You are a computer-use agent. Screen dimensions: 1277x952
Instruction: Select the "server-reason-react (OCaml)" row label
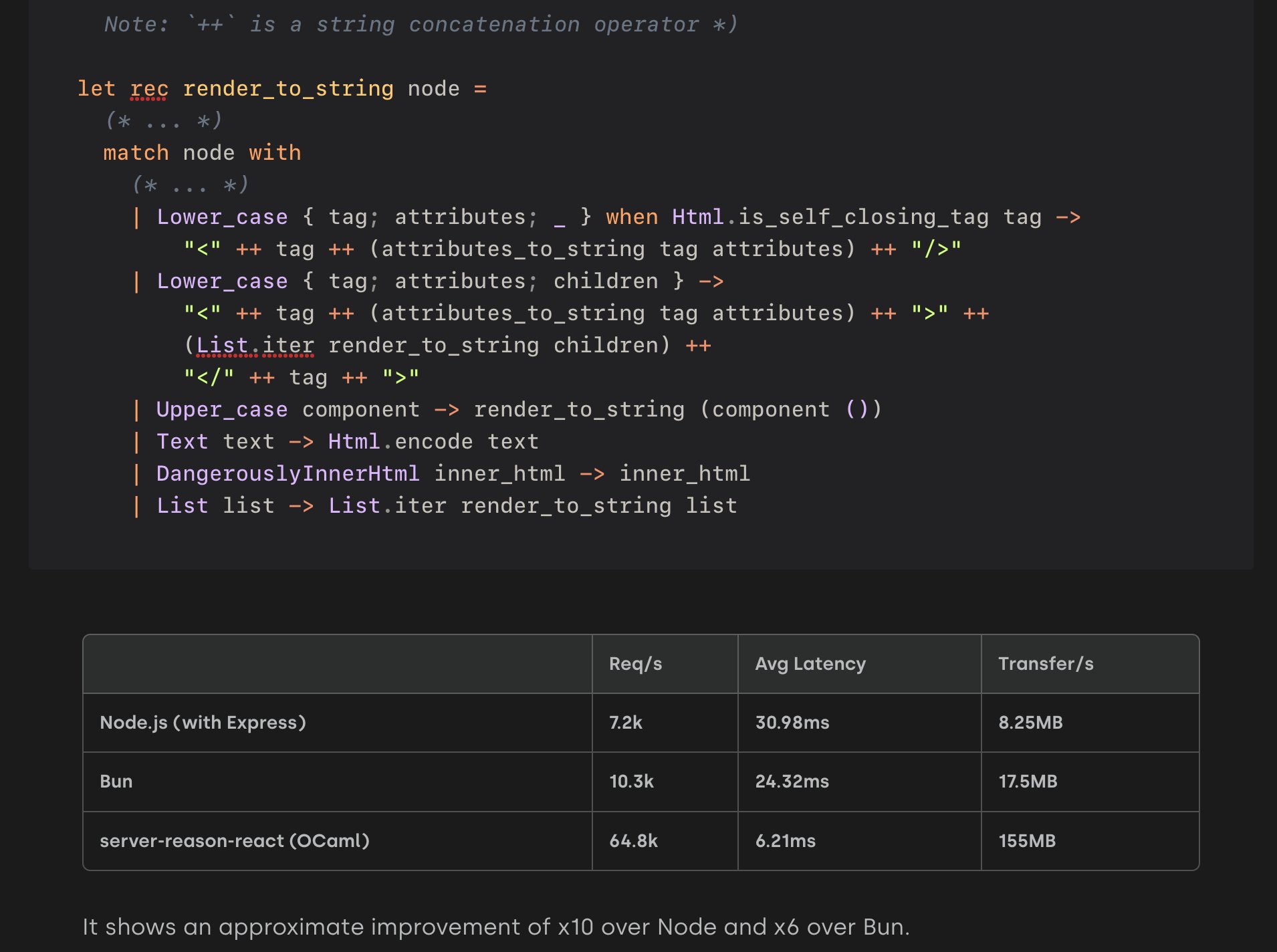click(235, 840)
